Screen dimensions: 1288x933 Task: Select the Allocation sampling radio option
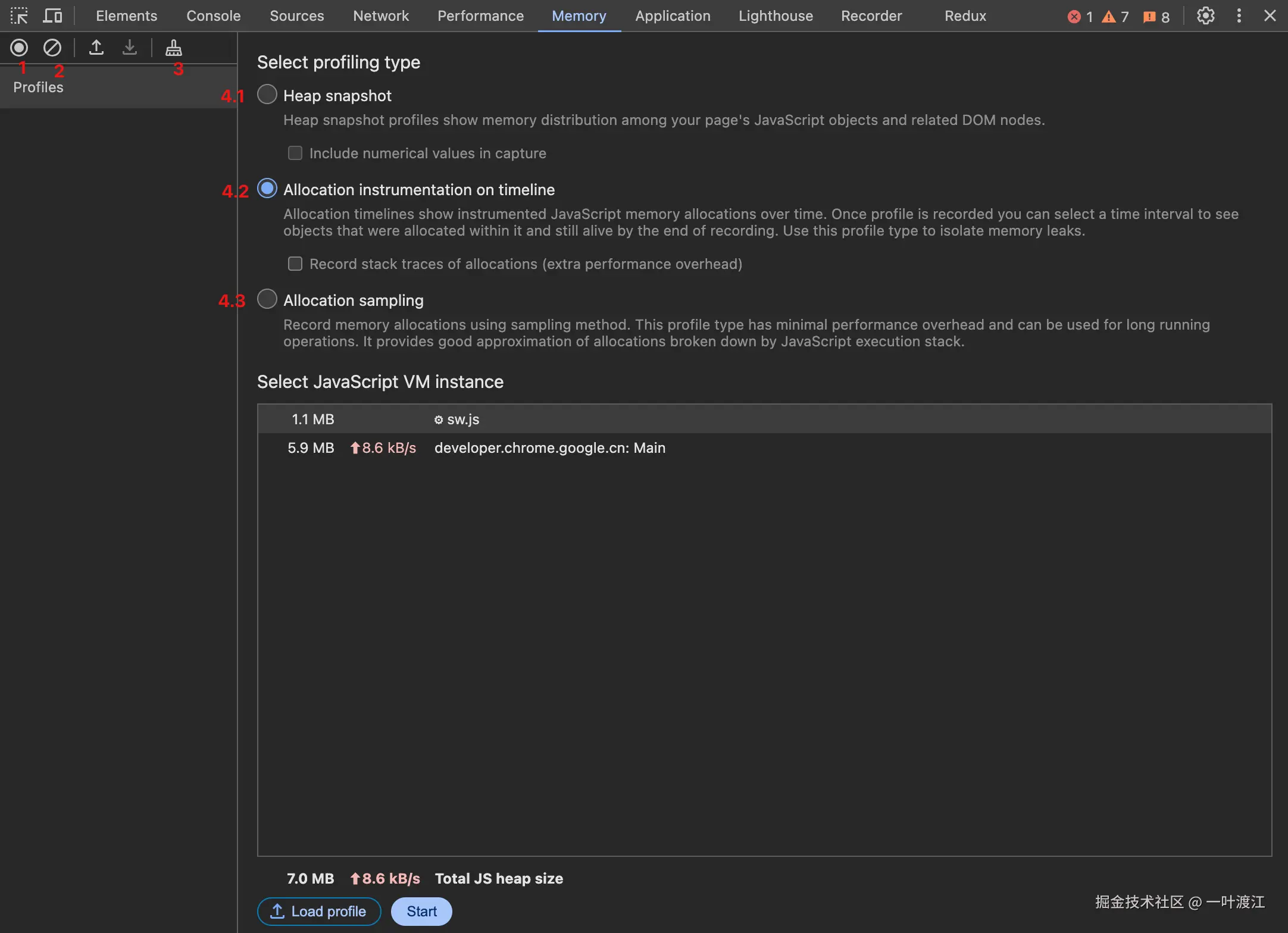pos(267,299)
